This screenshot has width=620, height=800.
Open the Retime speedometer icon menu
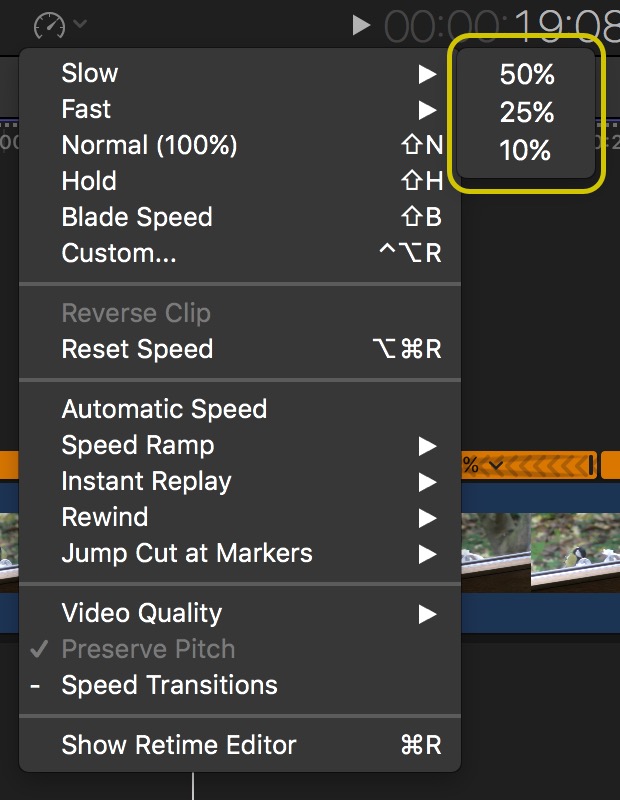coord(49,25)
